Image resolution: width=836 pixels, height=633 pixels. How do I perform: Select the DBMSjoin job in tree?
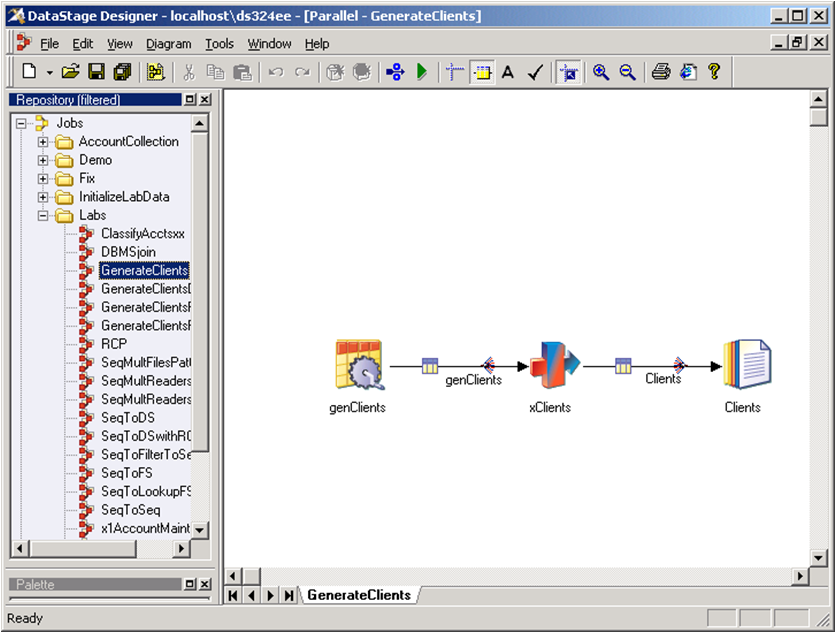[x=127, y=252]
